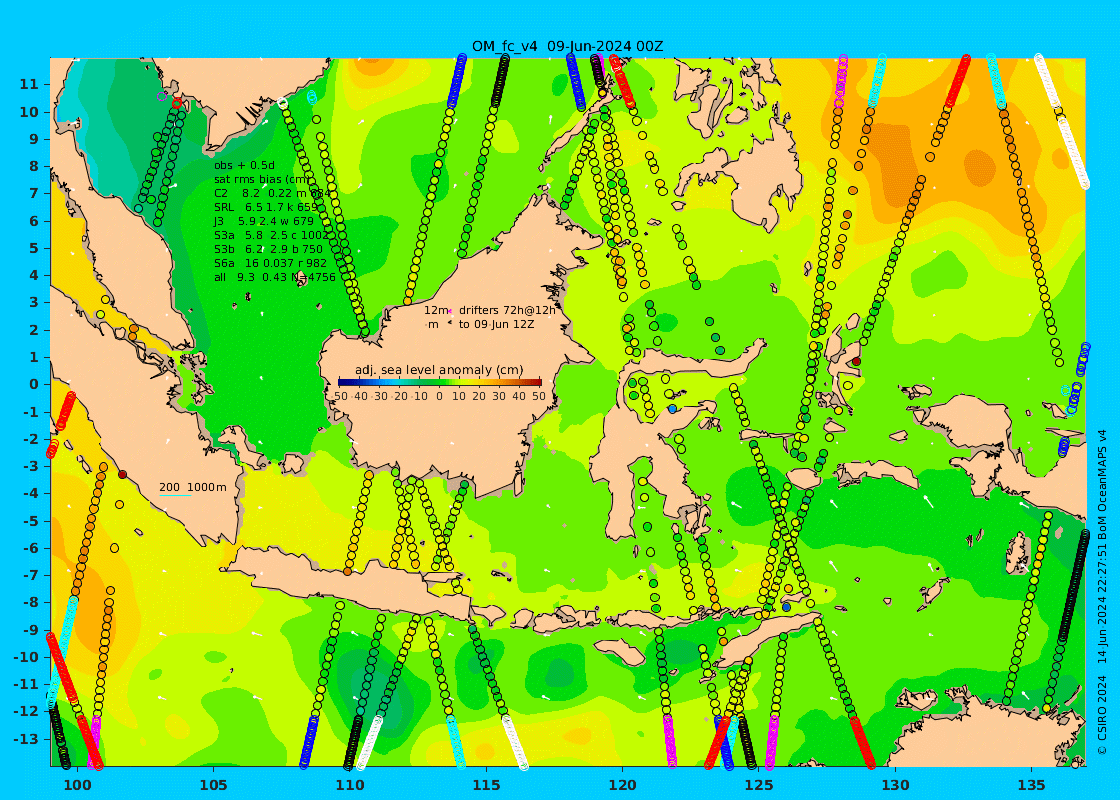Click latitude axis label 8
This screenshot has width=1120, height=800.
[33, 166]
